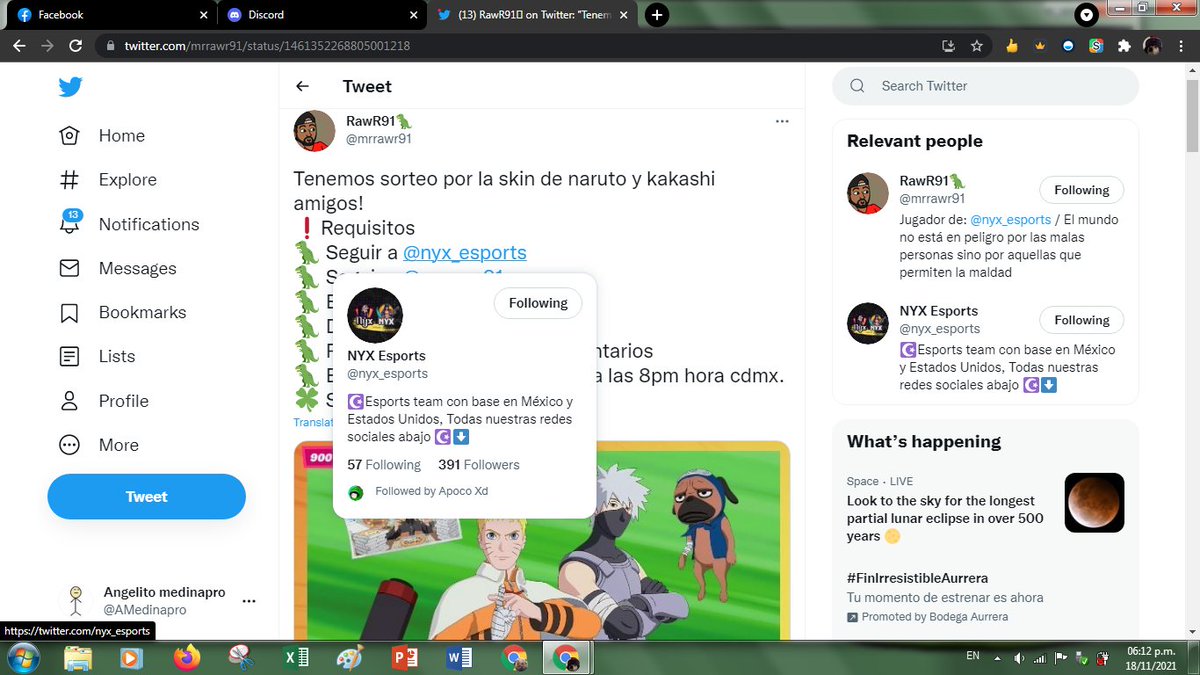Bookmark this page with the star icon

point(977,46)
